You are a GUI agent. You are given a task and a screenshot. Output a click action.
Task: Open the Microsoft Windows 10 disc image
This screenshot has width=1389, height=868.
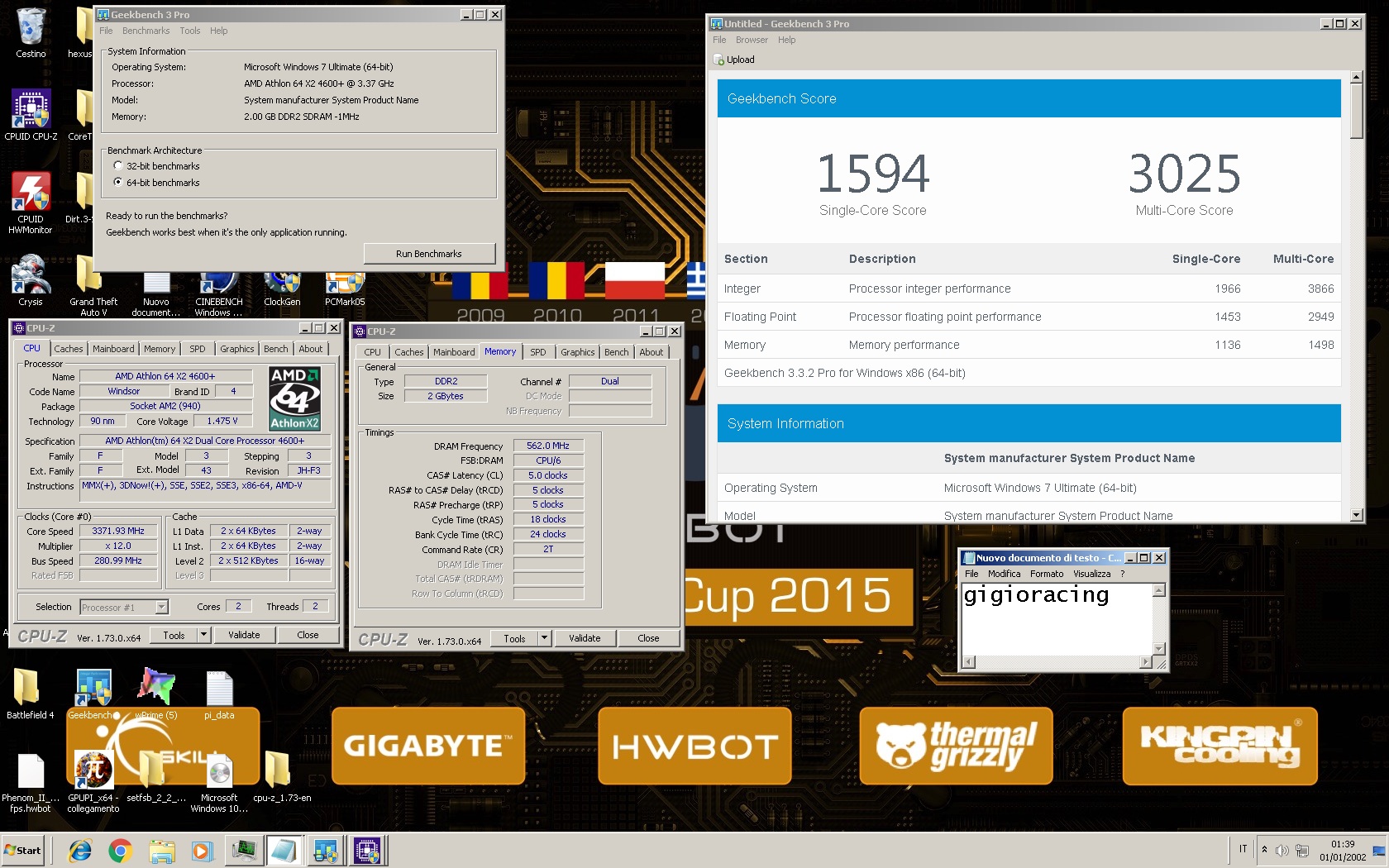click(219, 781)
